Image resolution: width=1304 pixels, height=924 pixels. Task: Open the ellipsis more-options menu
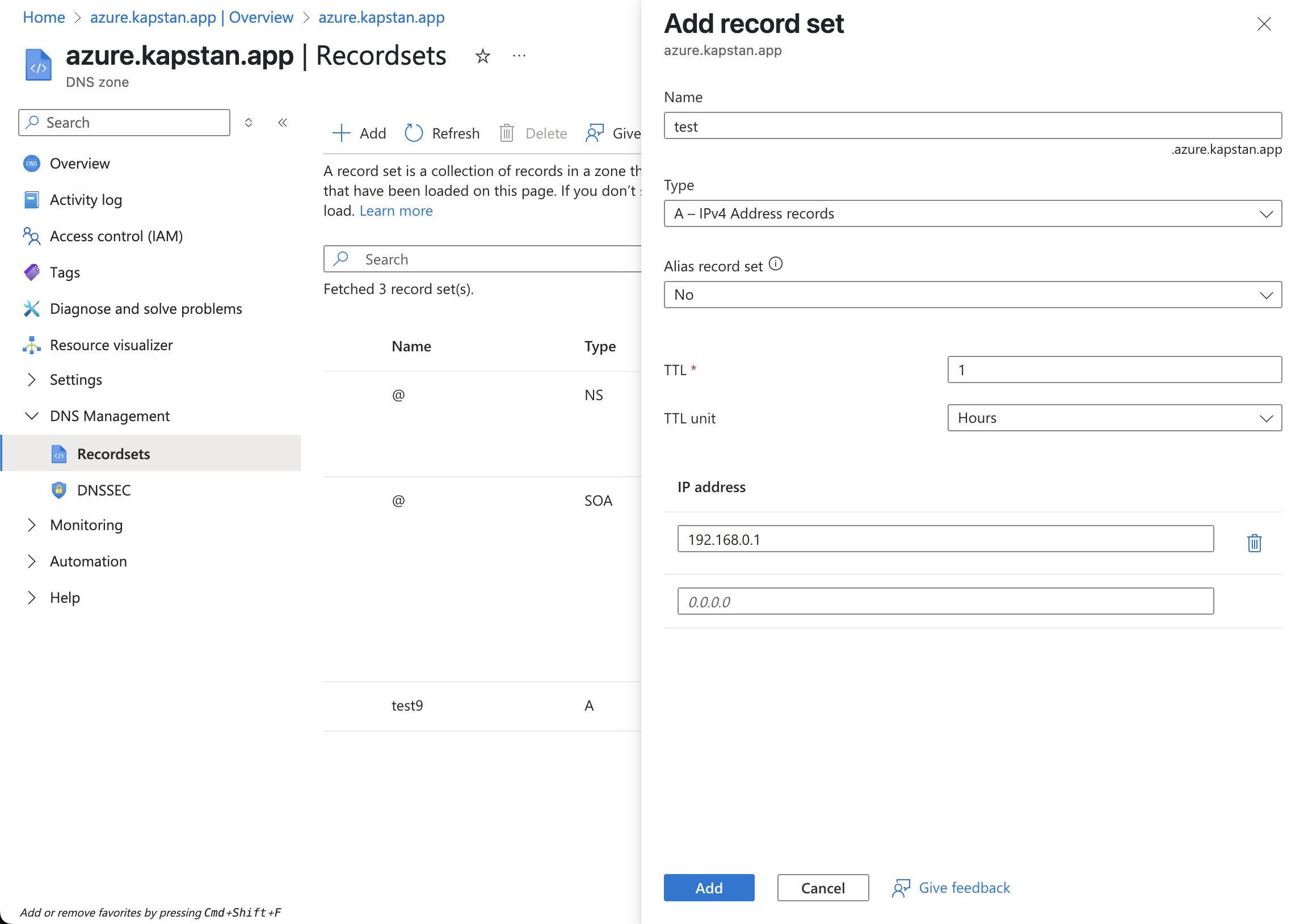point(519,56)
